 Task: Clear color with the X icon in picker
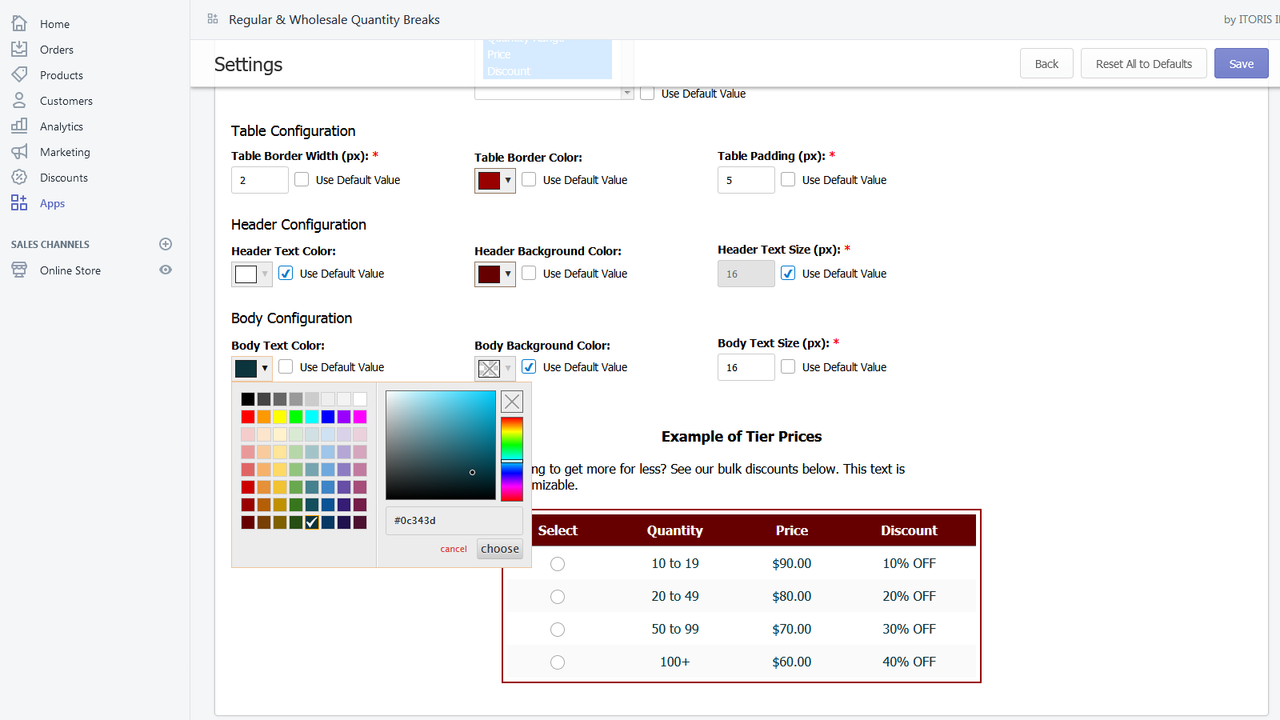tap(512, 402)
